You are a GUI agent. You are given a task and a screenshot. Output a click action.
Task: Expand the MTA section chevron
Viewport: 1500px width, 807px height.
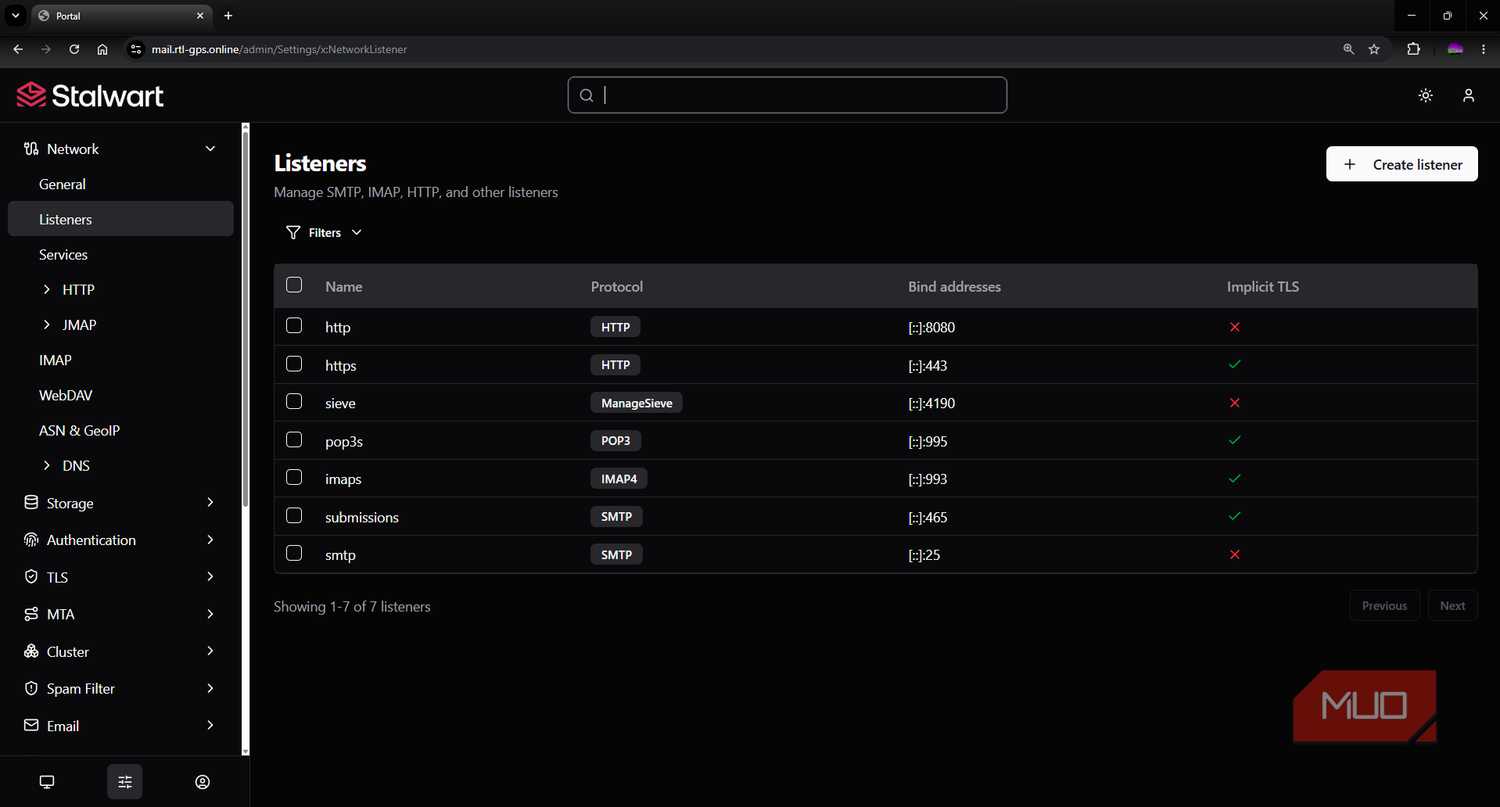click(210, 614)
